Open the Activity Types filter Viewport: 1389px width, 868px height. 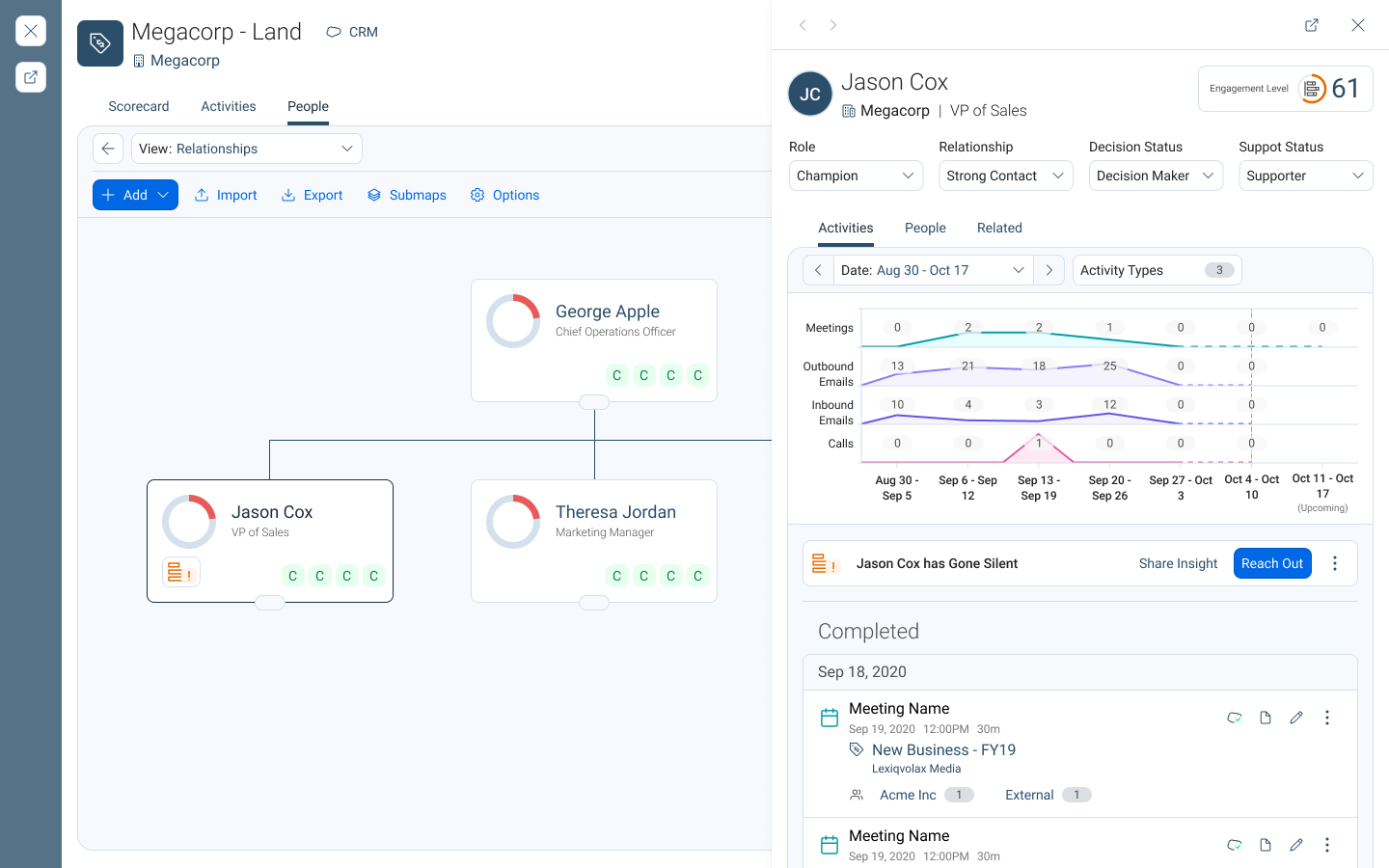point(1157,270)
